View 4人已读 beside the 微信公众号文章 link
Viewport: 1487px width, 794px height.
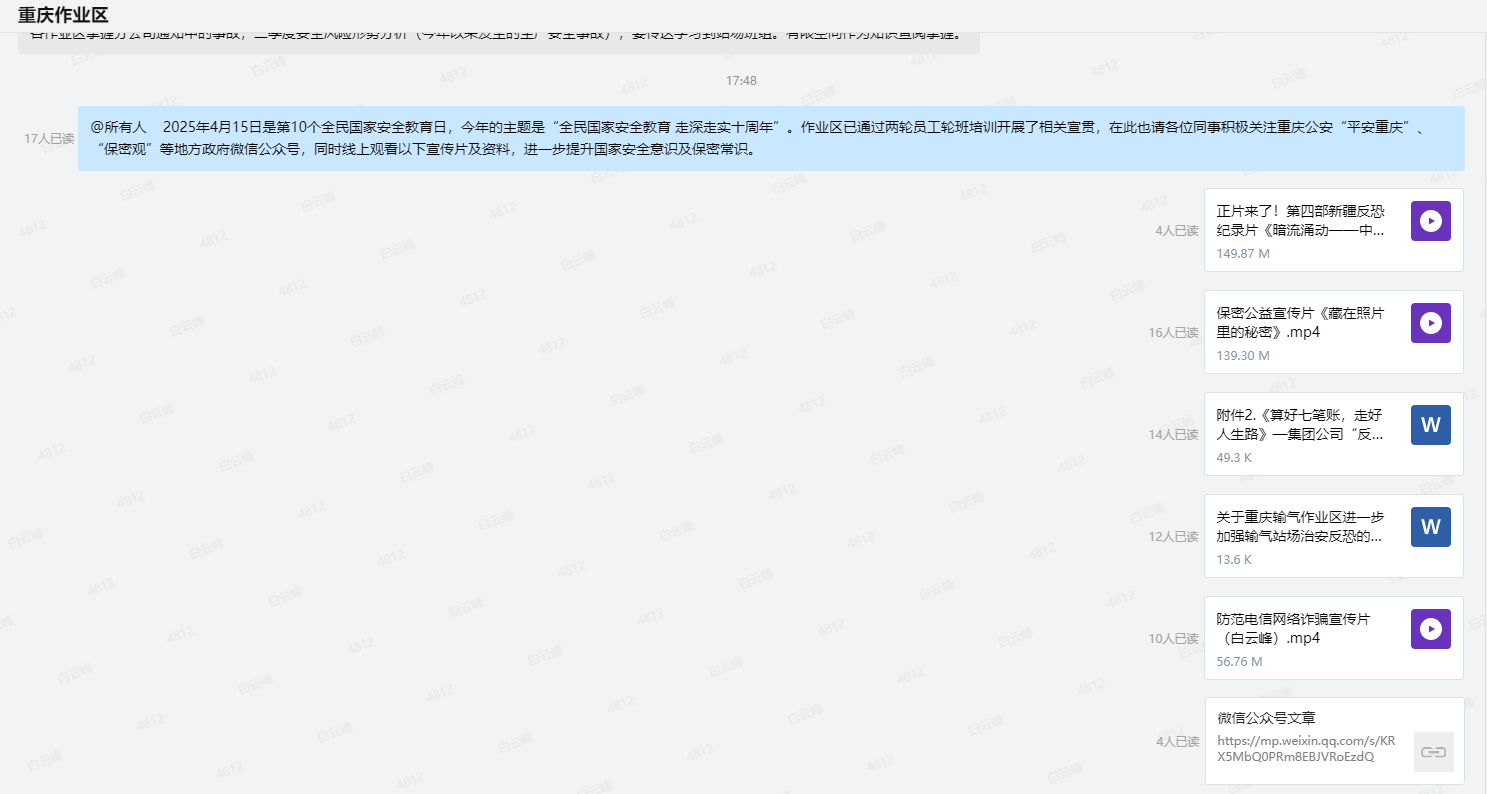tap(1176, 742)
